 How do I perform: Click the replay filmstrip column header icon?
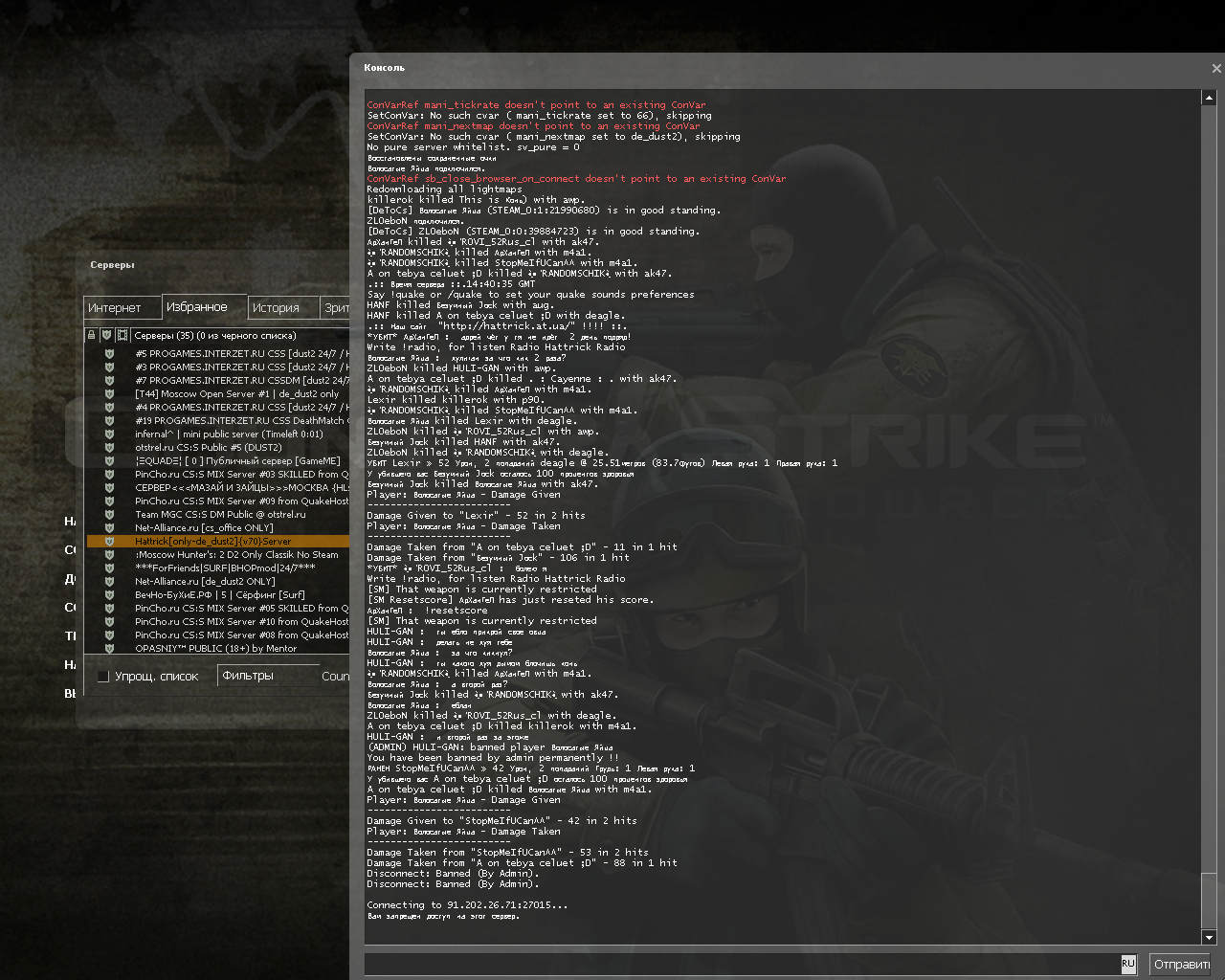(x=122, y=335)
